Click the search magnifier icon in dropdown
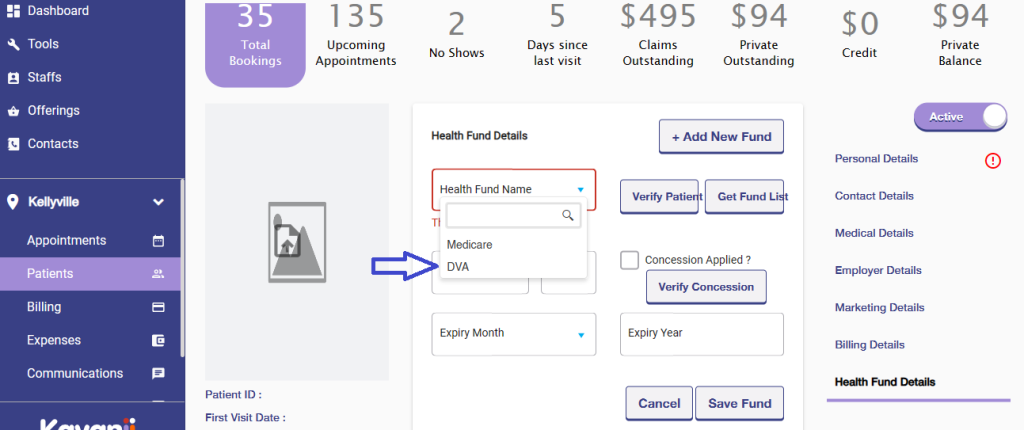Screen dimensions: 1024x430 [568, 215]
